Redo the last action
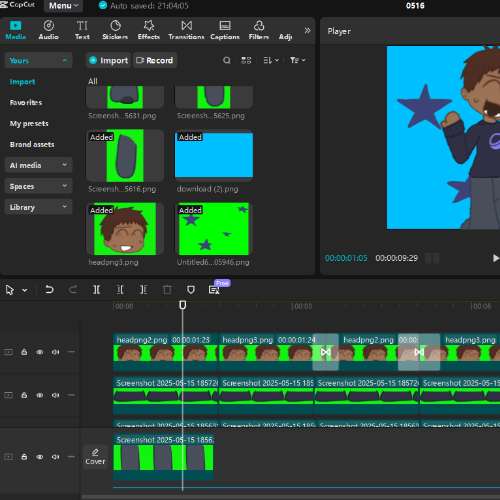 [x=73, y=290]
